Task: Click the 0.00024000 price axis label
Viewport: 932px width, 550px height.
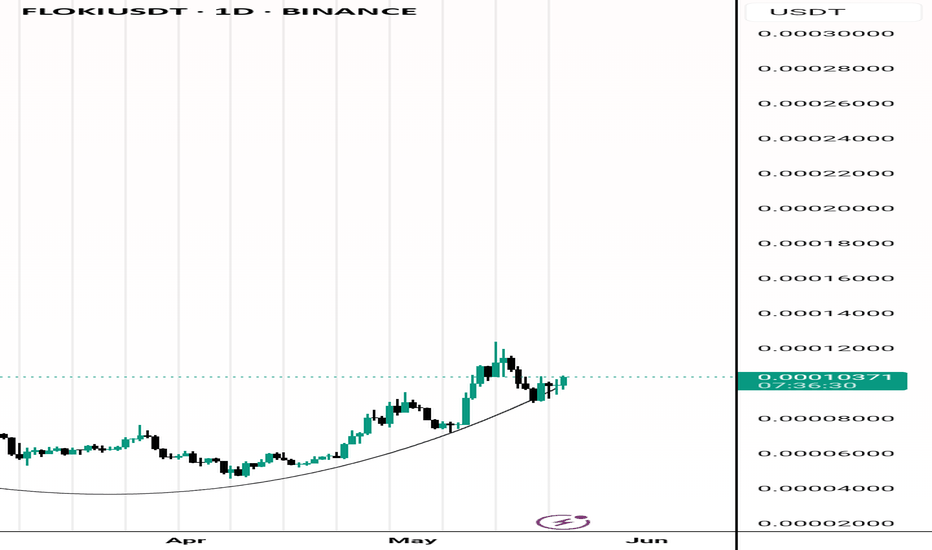Action: [x=826, y=139]
